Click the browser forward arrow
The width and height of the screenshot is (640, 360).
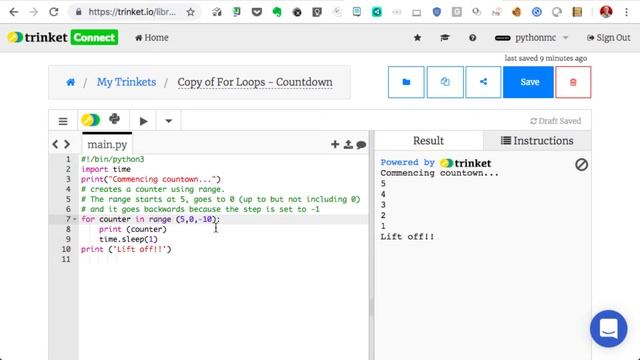(x=33, y=12)
